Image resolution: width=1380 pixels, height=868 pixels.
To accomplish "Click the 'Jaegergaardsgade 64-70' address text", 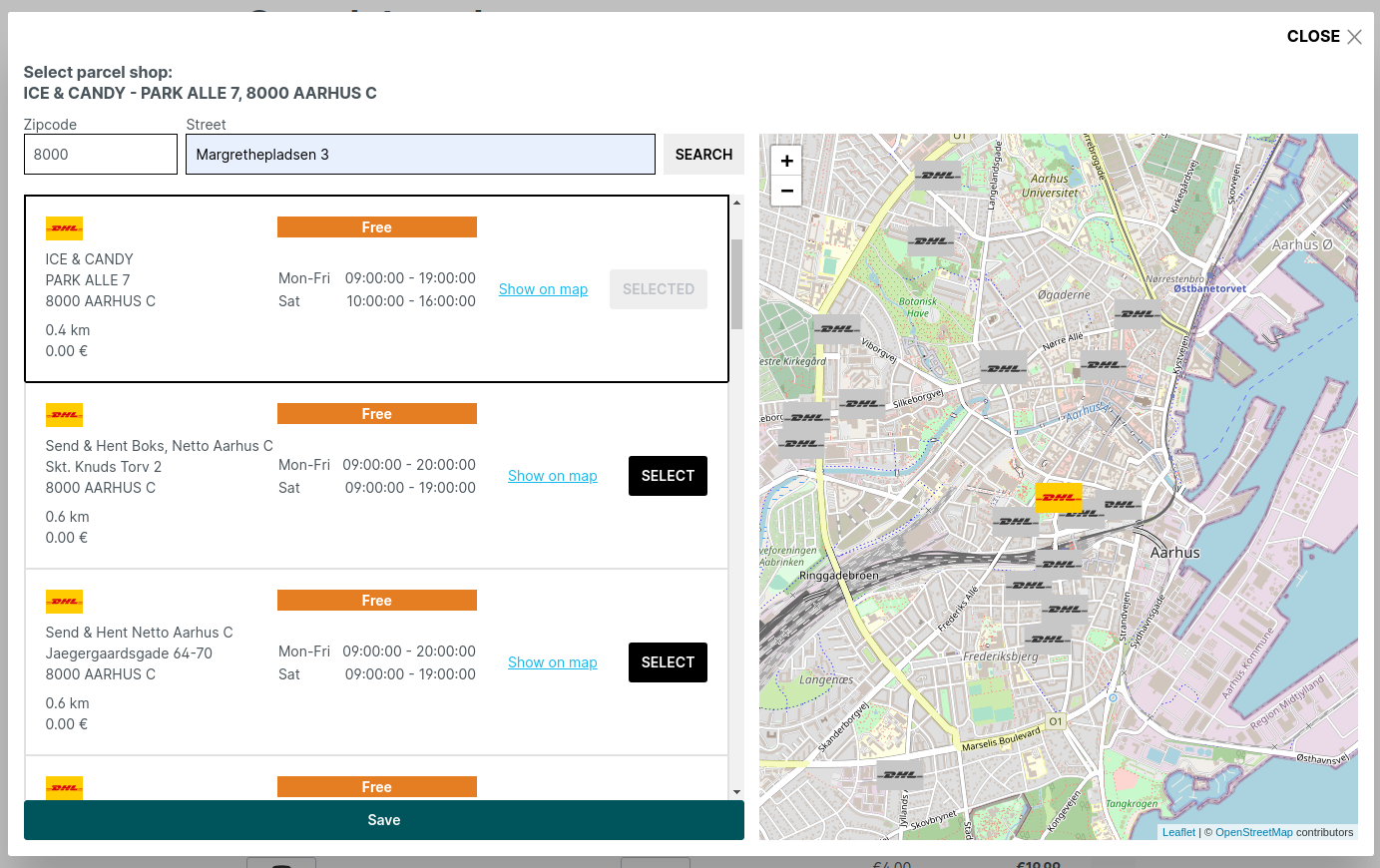I will click(129, 653).
